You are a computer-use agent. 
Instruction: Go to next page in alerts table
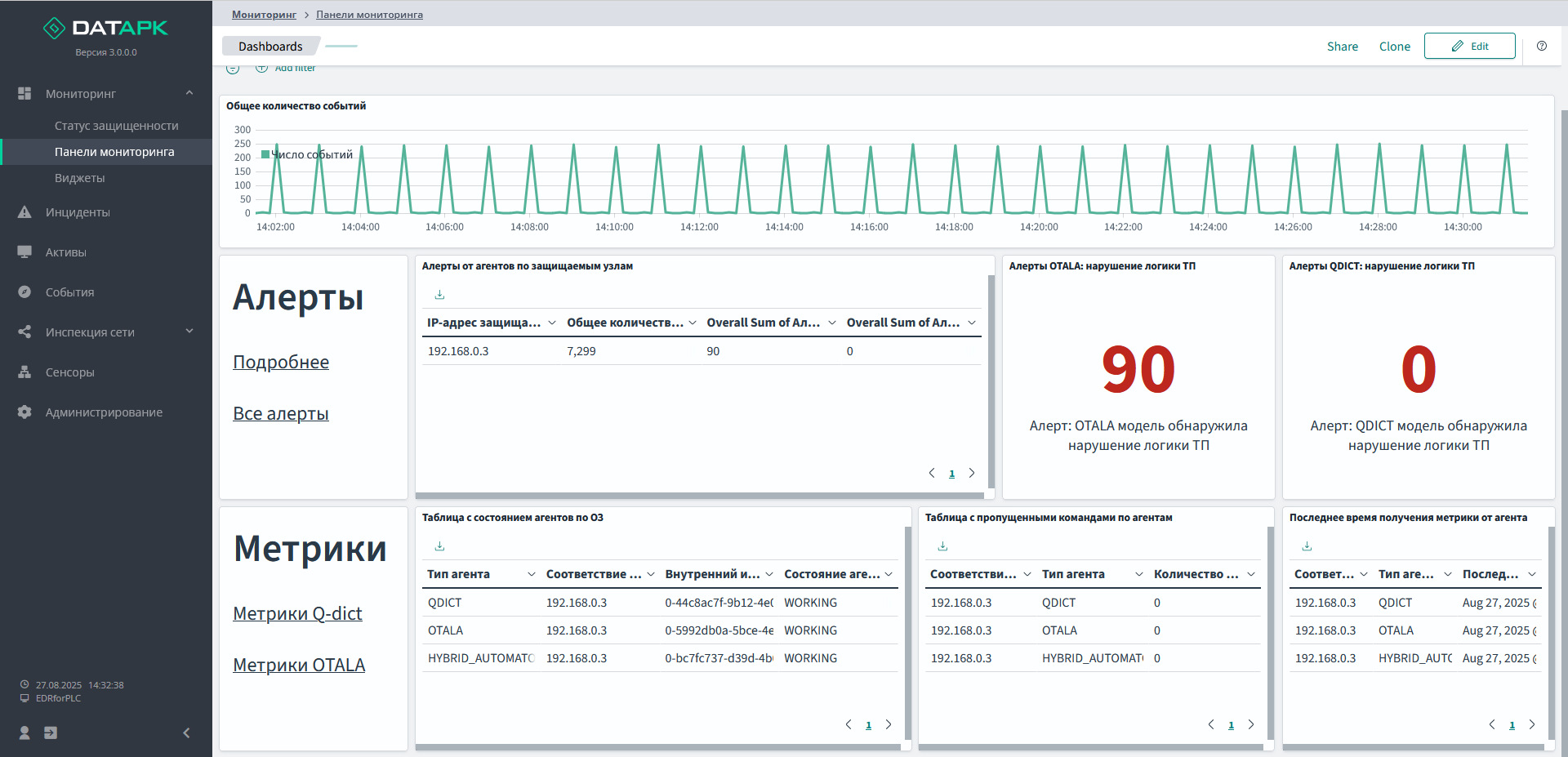pos(972,473)
